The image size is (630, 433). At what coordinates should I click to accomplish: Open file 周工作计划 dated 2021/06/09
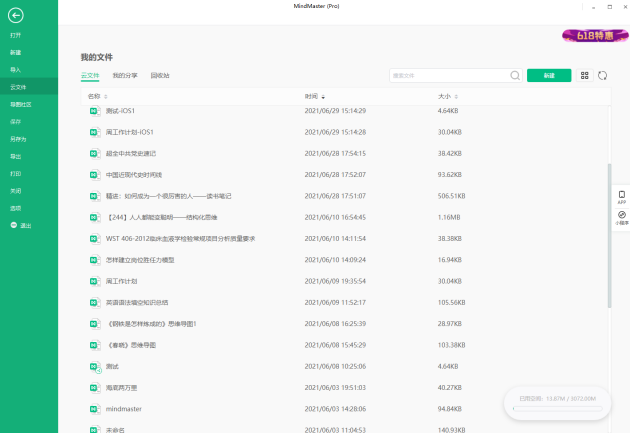tap(121, 281)
